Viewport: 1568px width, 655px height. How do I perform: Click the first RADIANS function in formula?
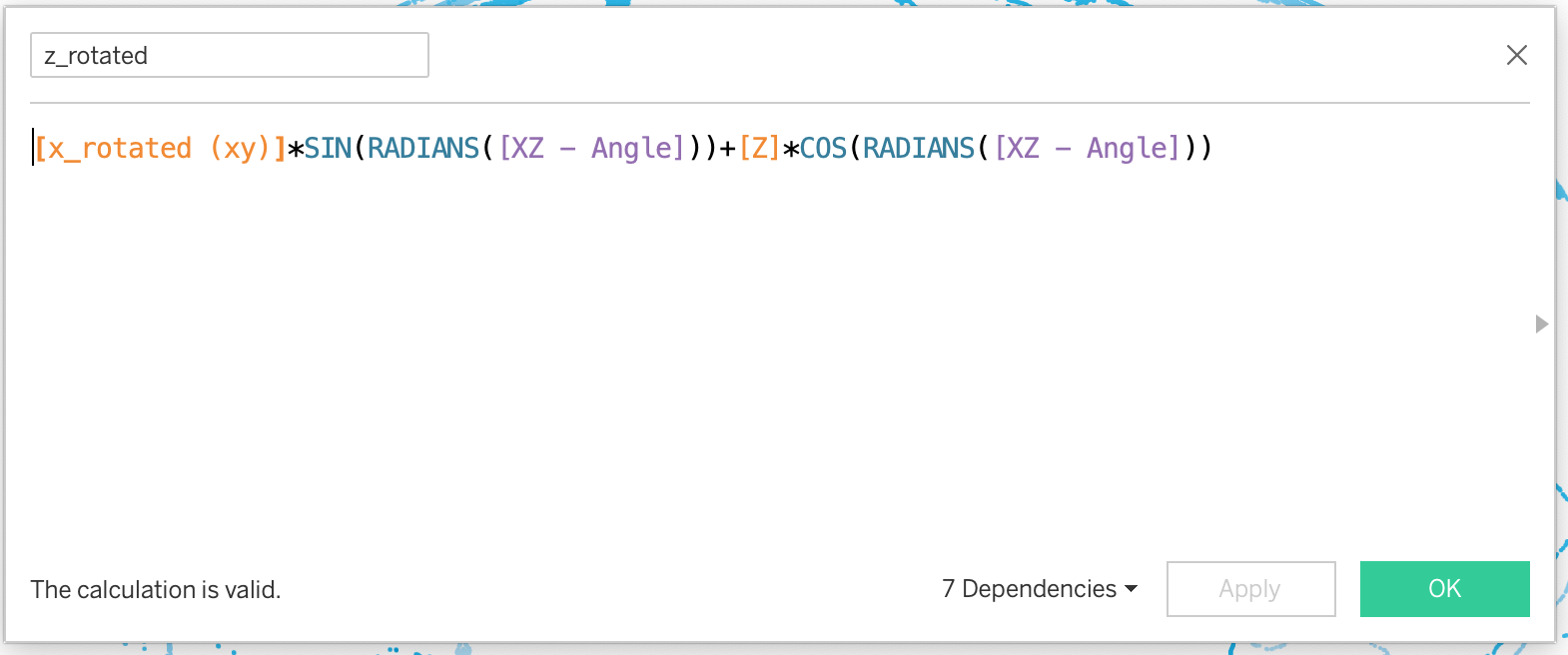point(423,149)
